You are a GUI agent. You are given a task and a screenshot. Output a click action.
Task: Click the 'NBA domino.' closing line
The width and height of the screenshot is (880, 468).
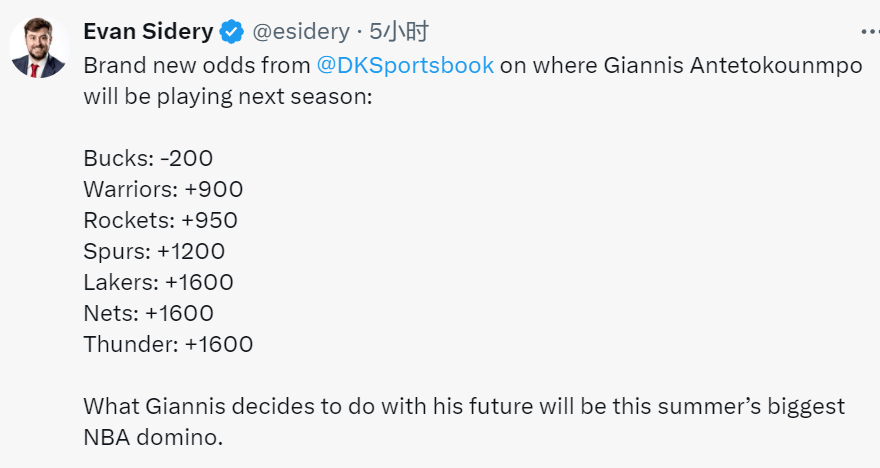tap(153, 437)
